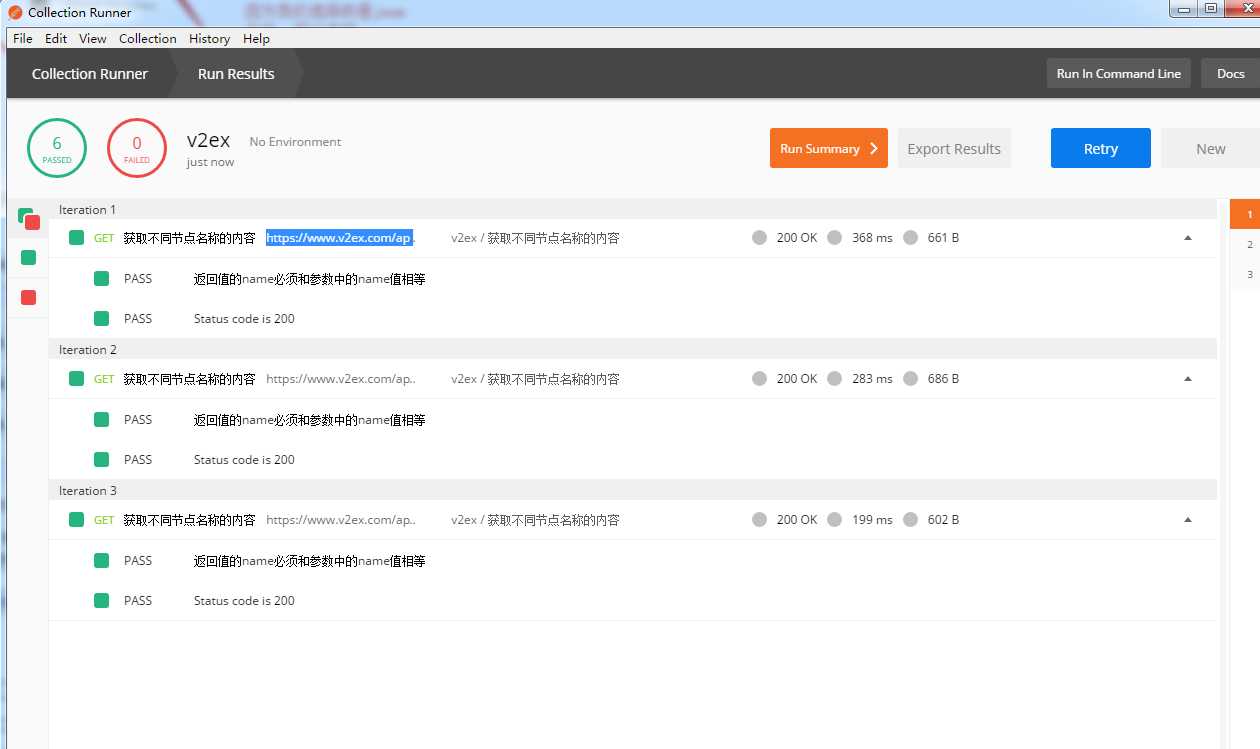Click the name-equality test text in Iteration 3
Viewport: 1260px width, 749px height.
point(310,561)
